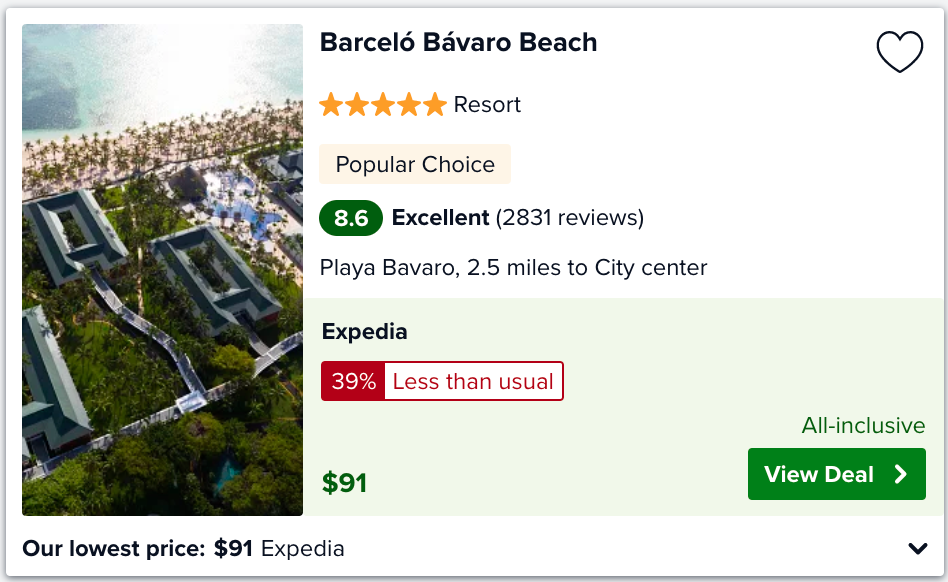This screenshot has height=582, width=948.
Task: Select the Popular Choice badge
Action: (x=415, y=164)
